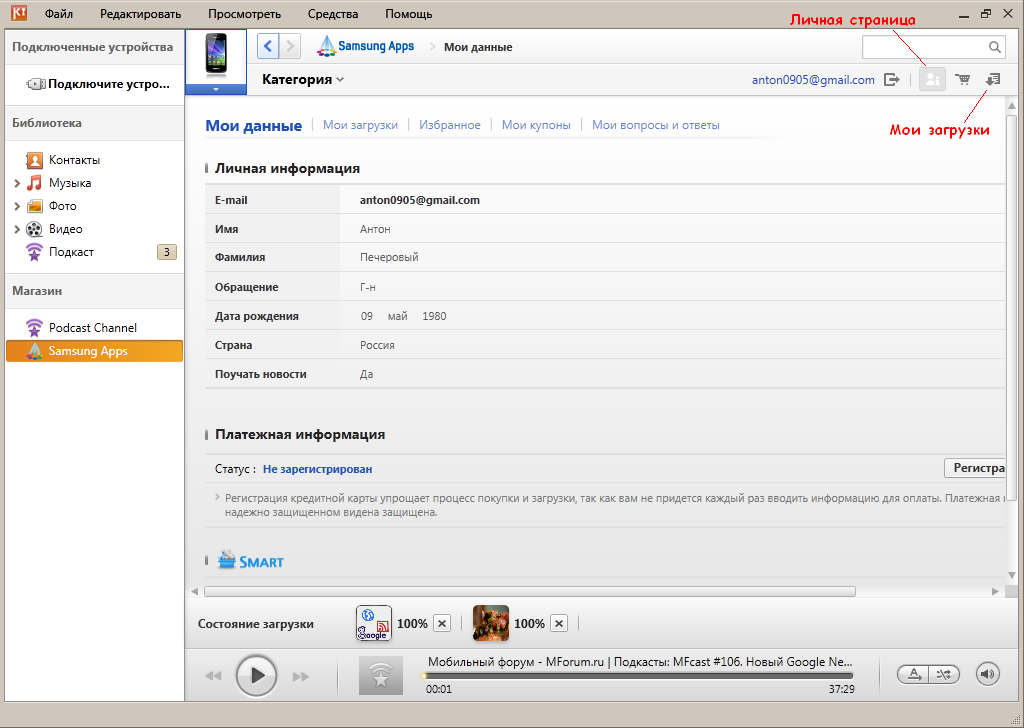Select the Мои данные tab
Screen dimensions: 1024x728
point(253,125)
